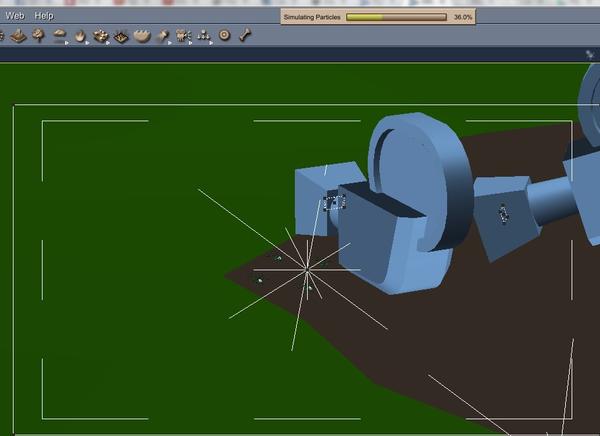Click the pin icon on the viewport header
This screenshot has height=436, width=600.
(590, 55)
